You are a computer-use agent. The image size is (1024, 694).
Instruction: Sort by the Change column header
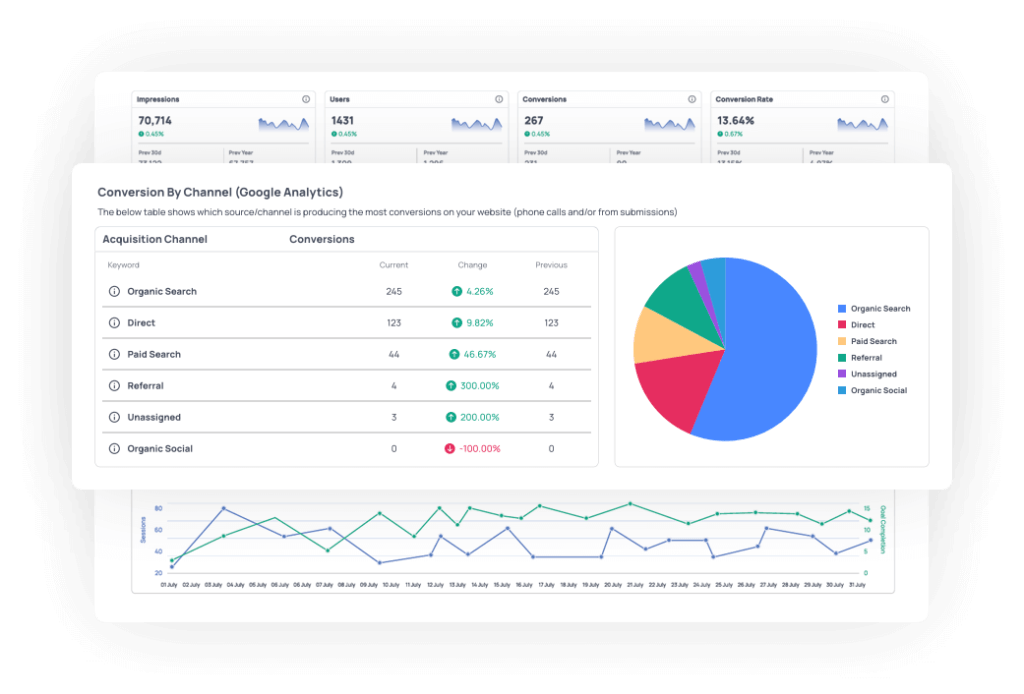pyautogui.click(x=472, y=265)
